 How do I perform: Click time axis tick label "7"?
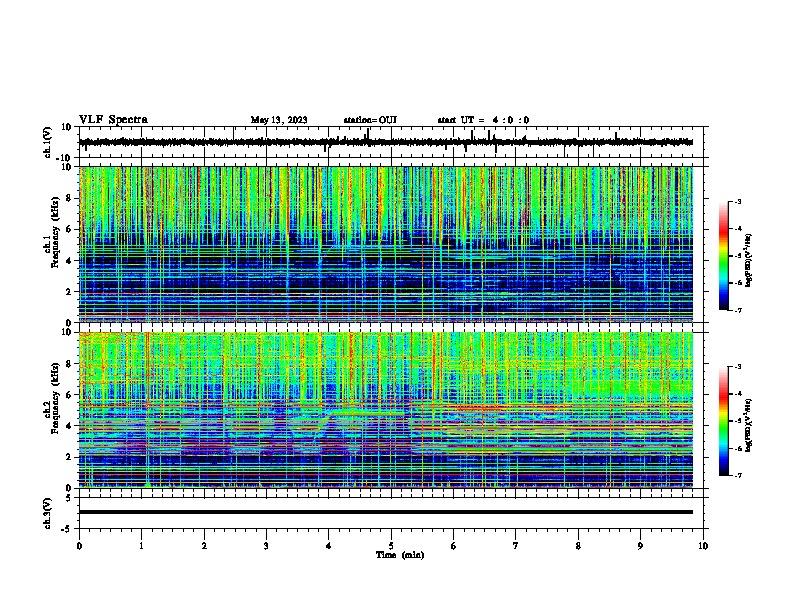click(x=516, y=546)
